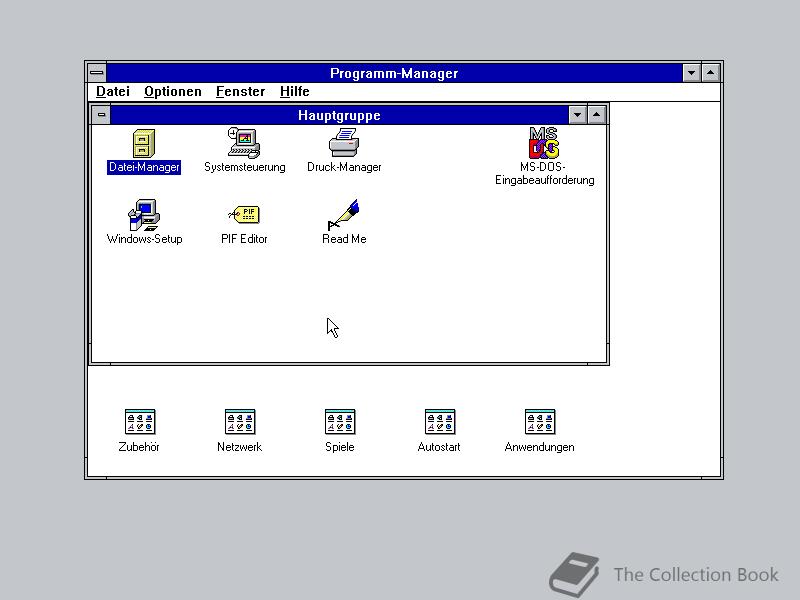Open the Fenster menu
Viewport: 800px width, 600px height.
[x=240, y=91]
